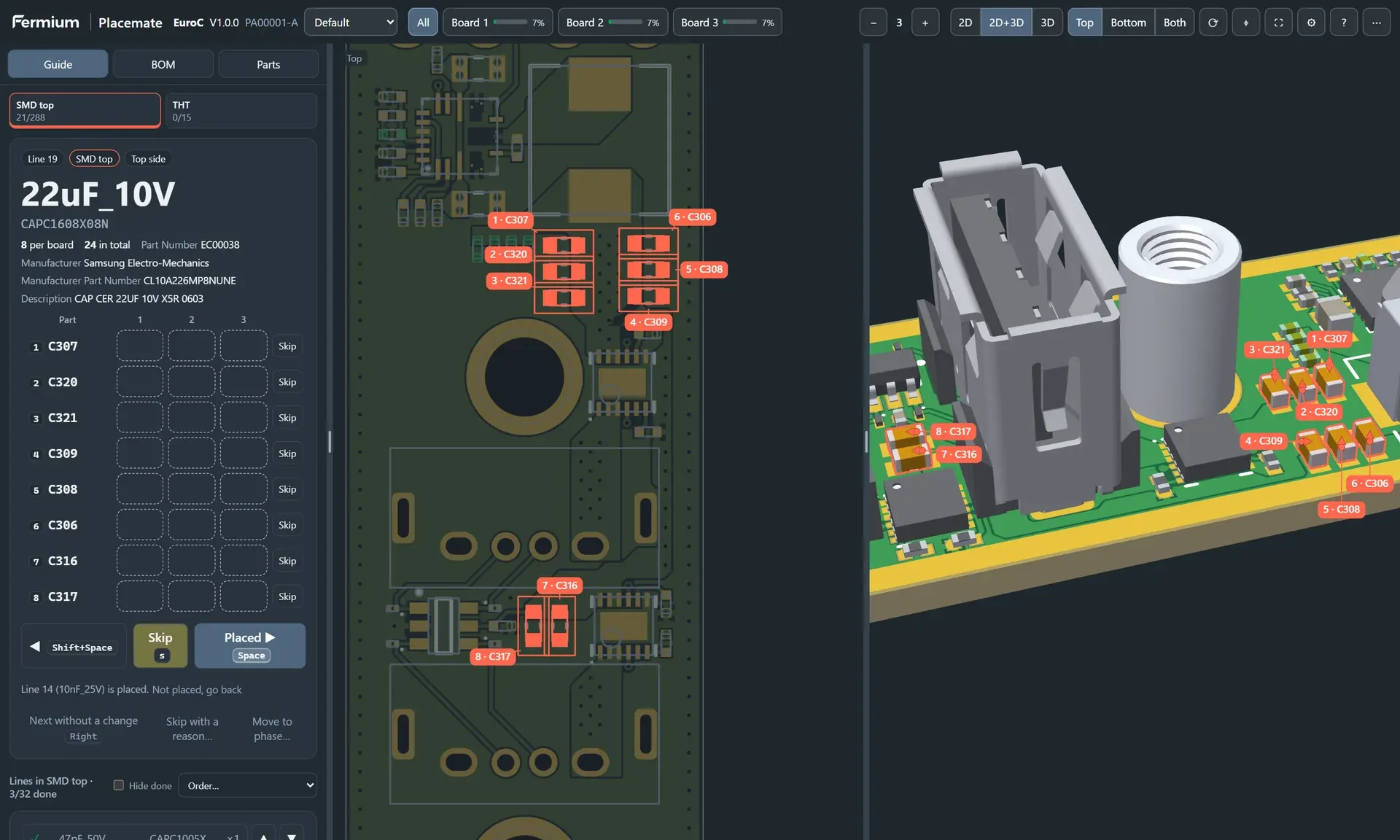Show Both sides of the board
Screen dimensions: 1400x840
point(1174,23)
